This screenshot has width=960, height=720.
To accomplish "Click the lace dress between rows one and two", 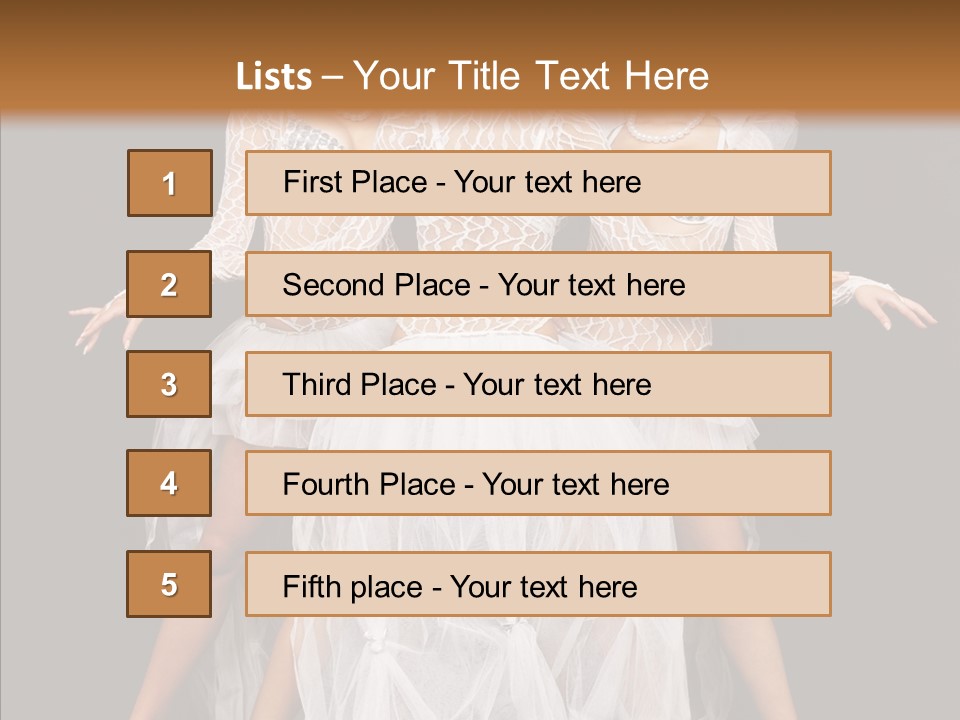I will [x=480, y=233].
